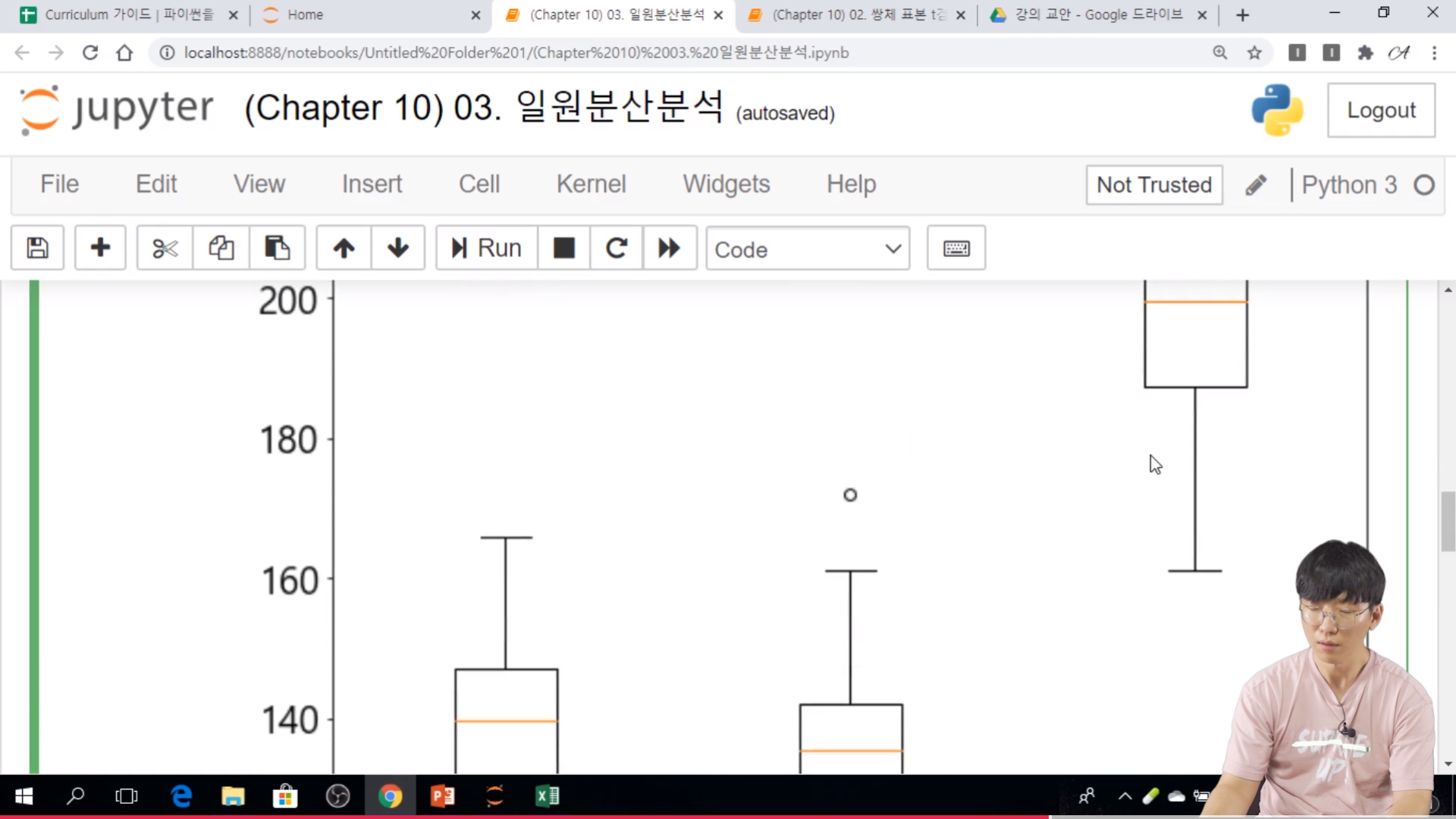Open the Cell menu
The width and height of the screenshot is (1456, 819).
(479, 184)
